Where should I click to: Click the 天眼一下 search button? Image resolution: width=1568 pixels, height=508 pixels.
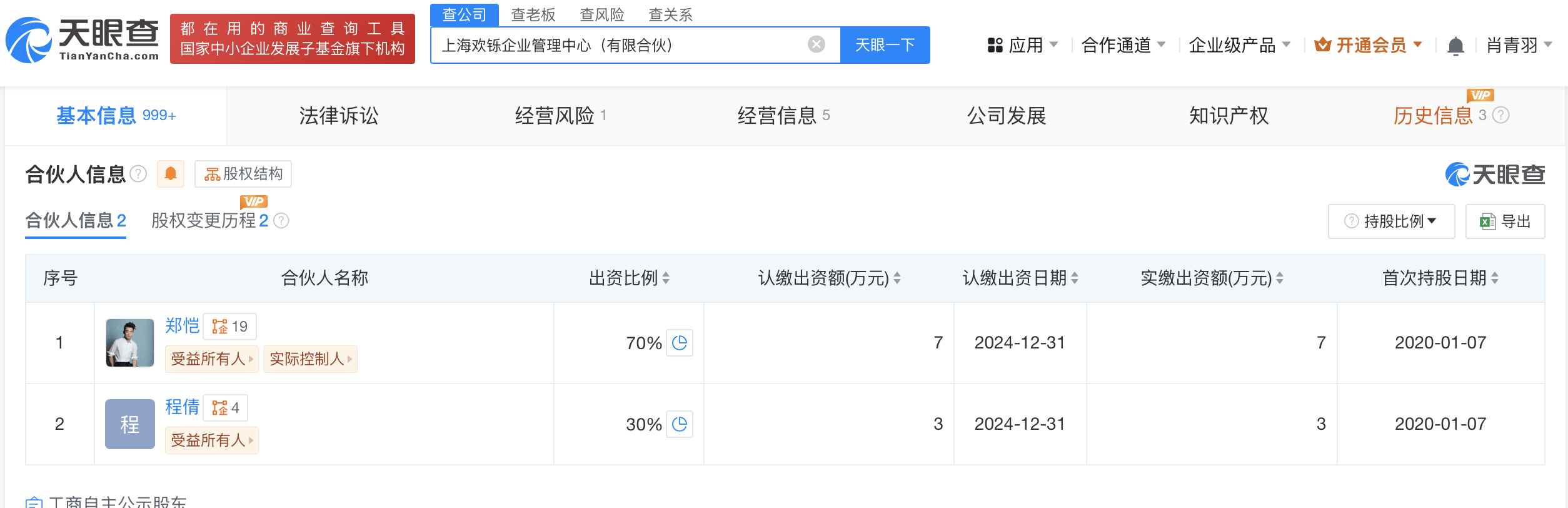885,45
